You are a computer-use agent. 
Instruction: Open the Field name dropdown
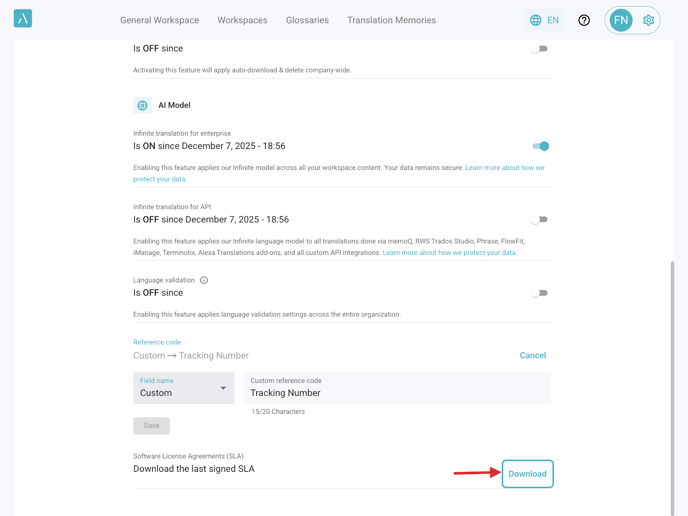(x=184, y=388)
